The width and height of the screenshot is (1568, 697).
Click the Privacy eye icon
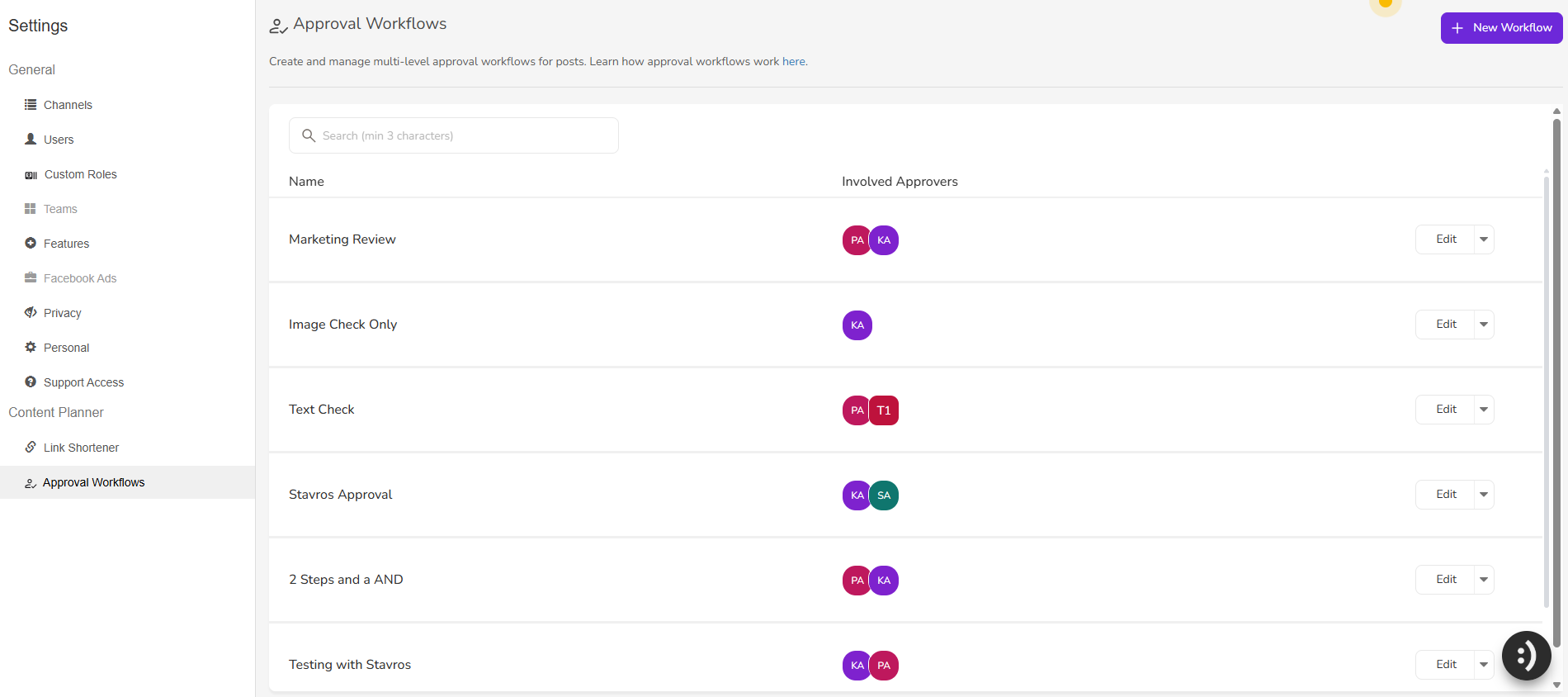coord(31,313)
